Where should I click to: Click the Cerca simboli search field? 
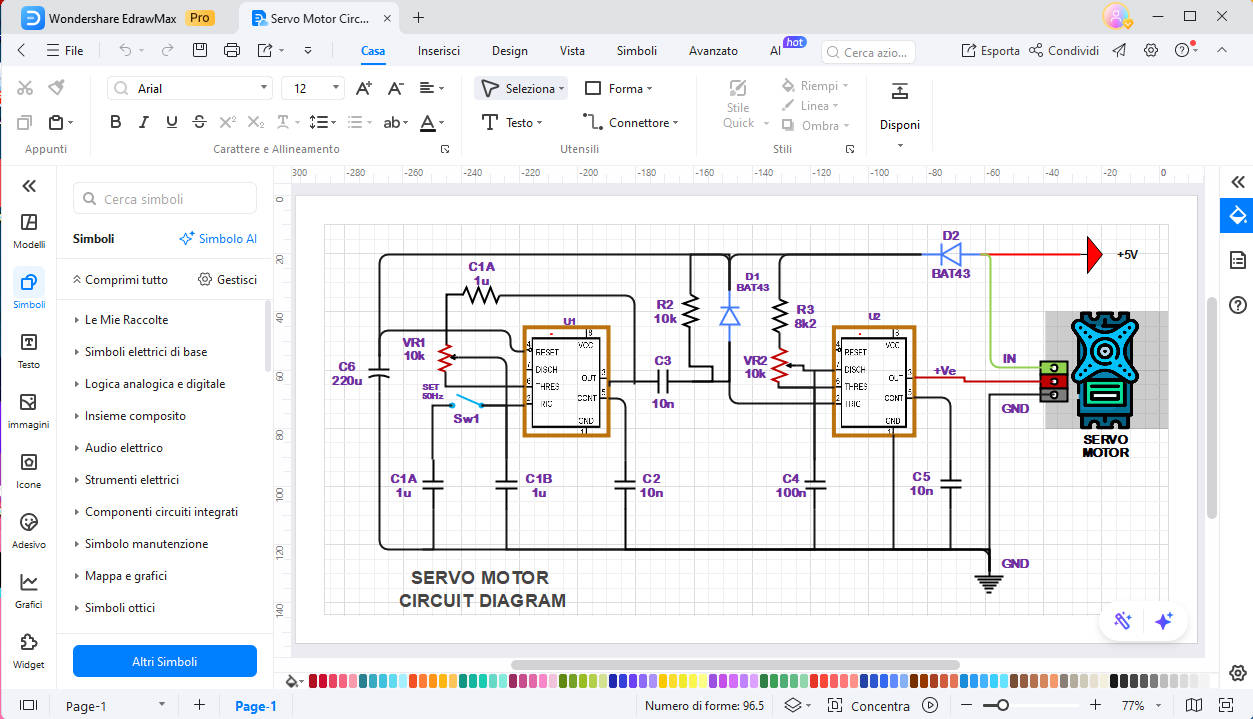tap(165, 199)
